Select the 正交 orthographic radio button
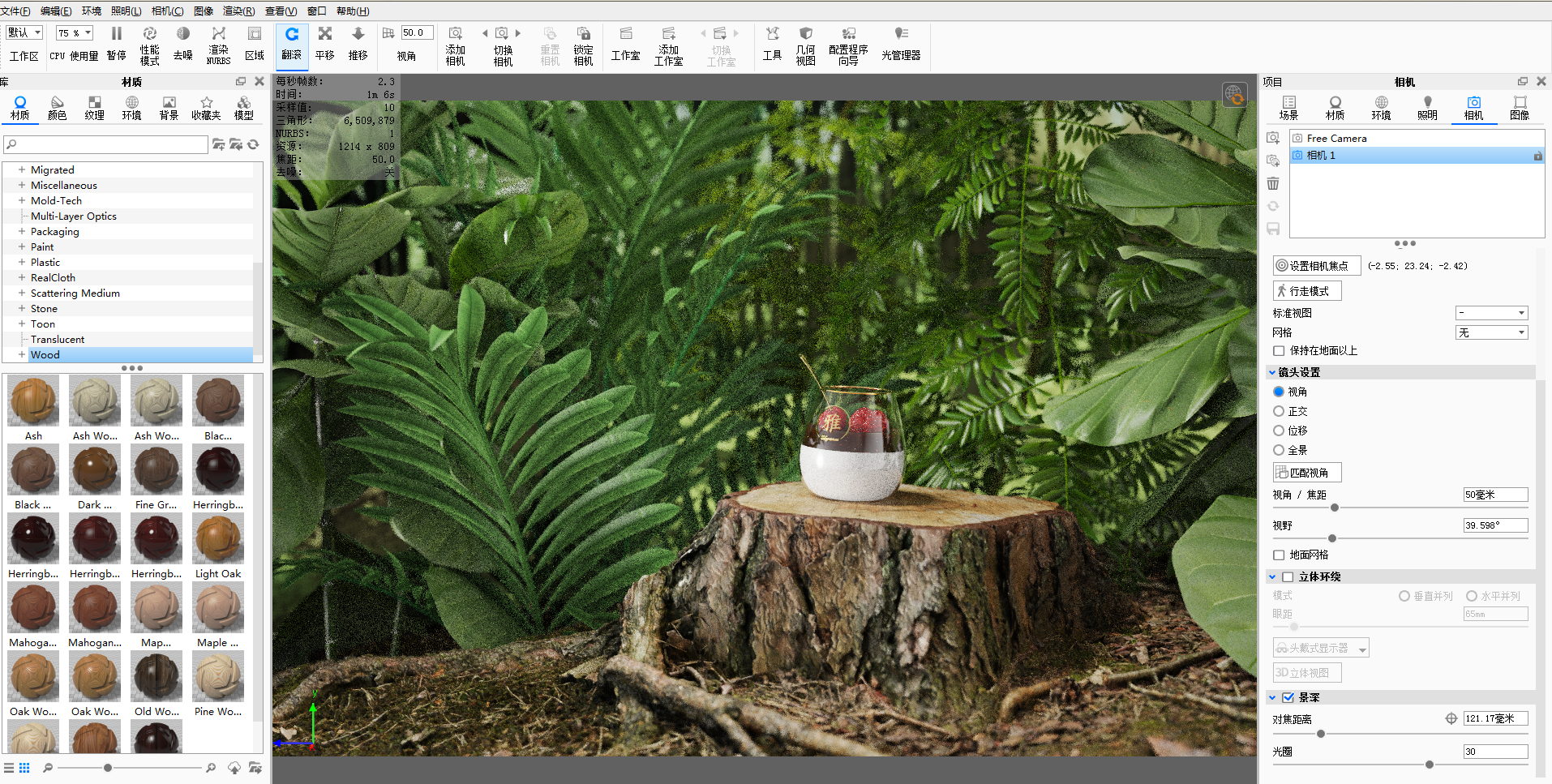The image size is (1552, 784). 1279,411
